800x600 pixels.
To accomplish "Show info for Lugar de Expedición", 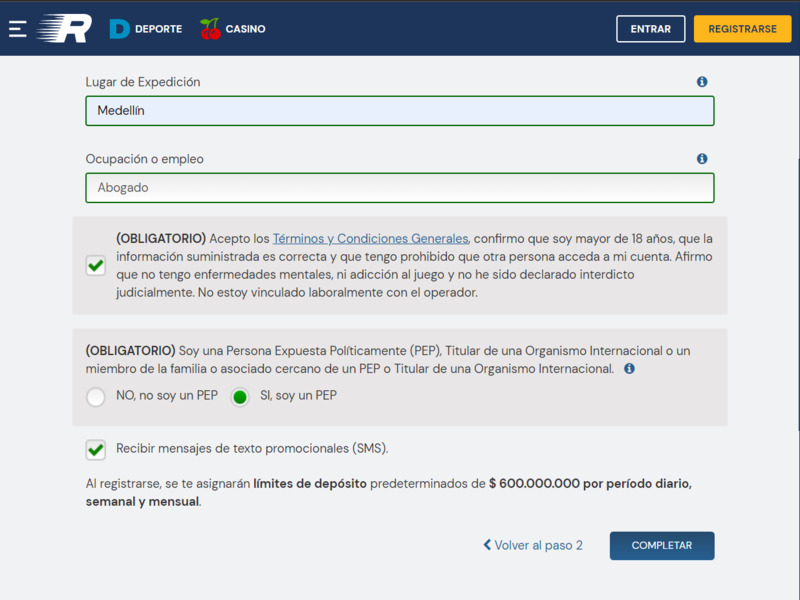I will pos(702,82).
